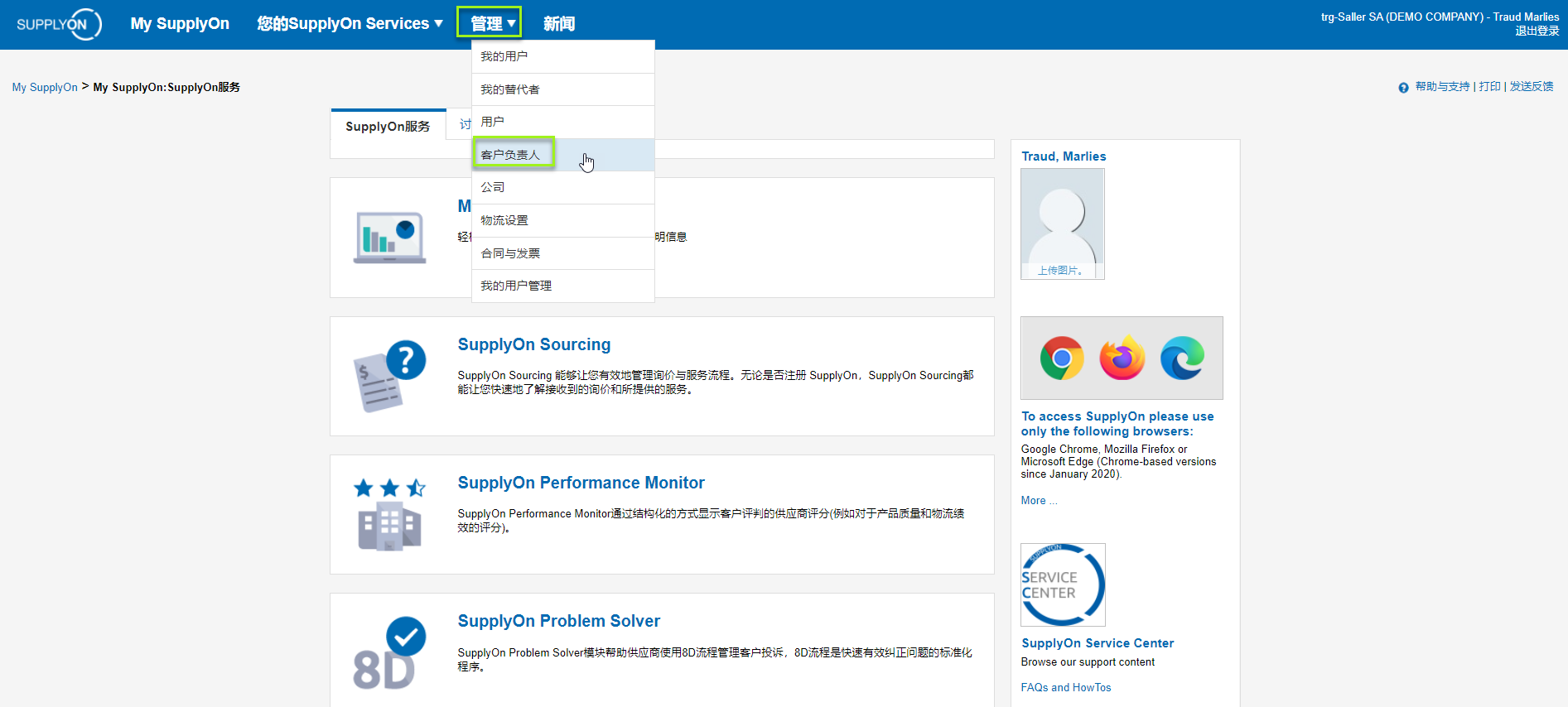Viewport: 1568px width, 707px height.
Task: Click the Performance Monitor description text
Action: coord(711,521)
